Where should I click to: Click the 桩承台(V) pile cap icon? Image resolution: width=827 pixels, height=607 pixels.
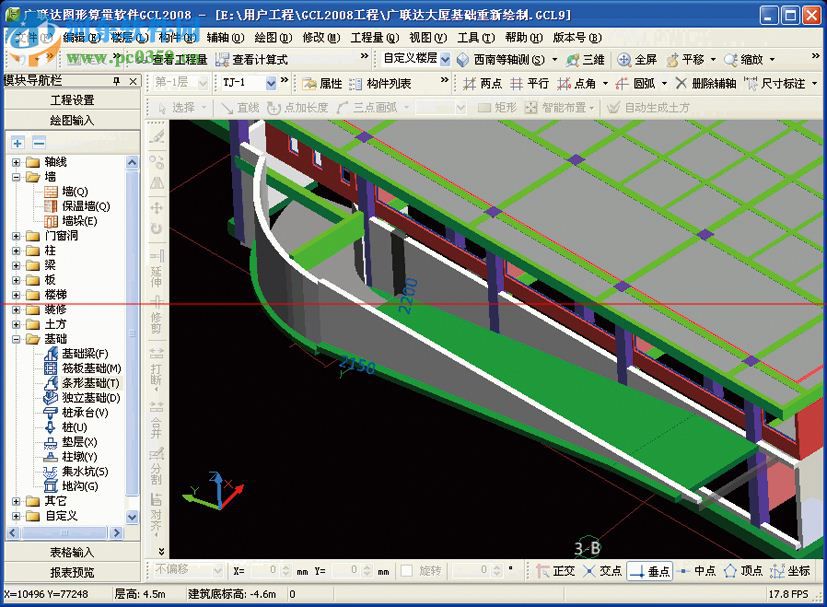52,412
